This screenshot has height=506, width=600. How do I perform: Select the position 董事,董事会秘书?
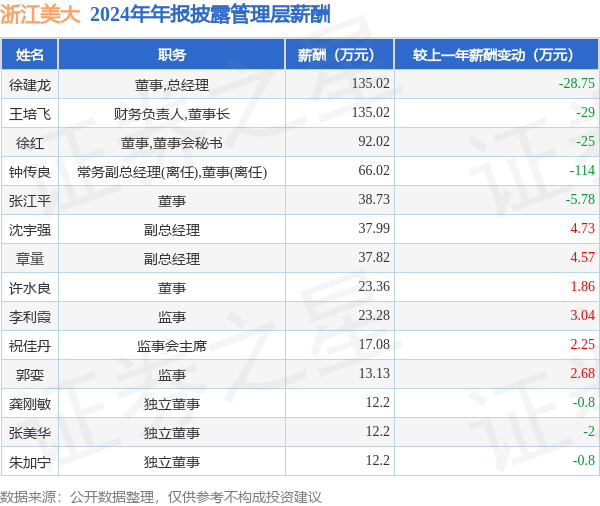tap(172, 143)
